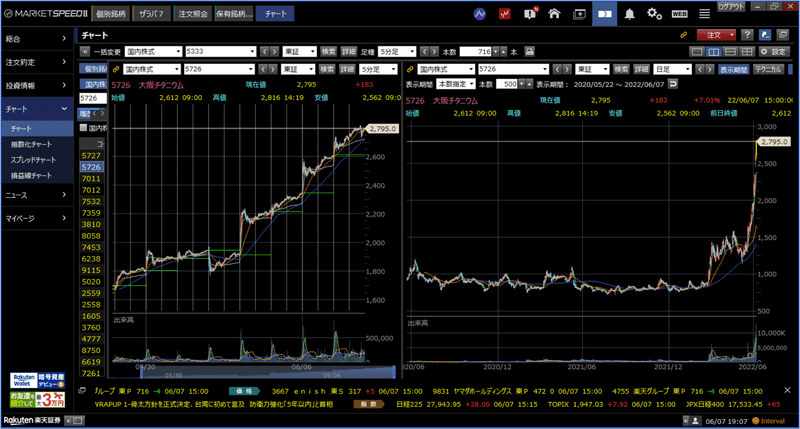Toggle the 表示期間 button on right chart
The width and height of the screenshot is (800, 429).
[734, 69]
